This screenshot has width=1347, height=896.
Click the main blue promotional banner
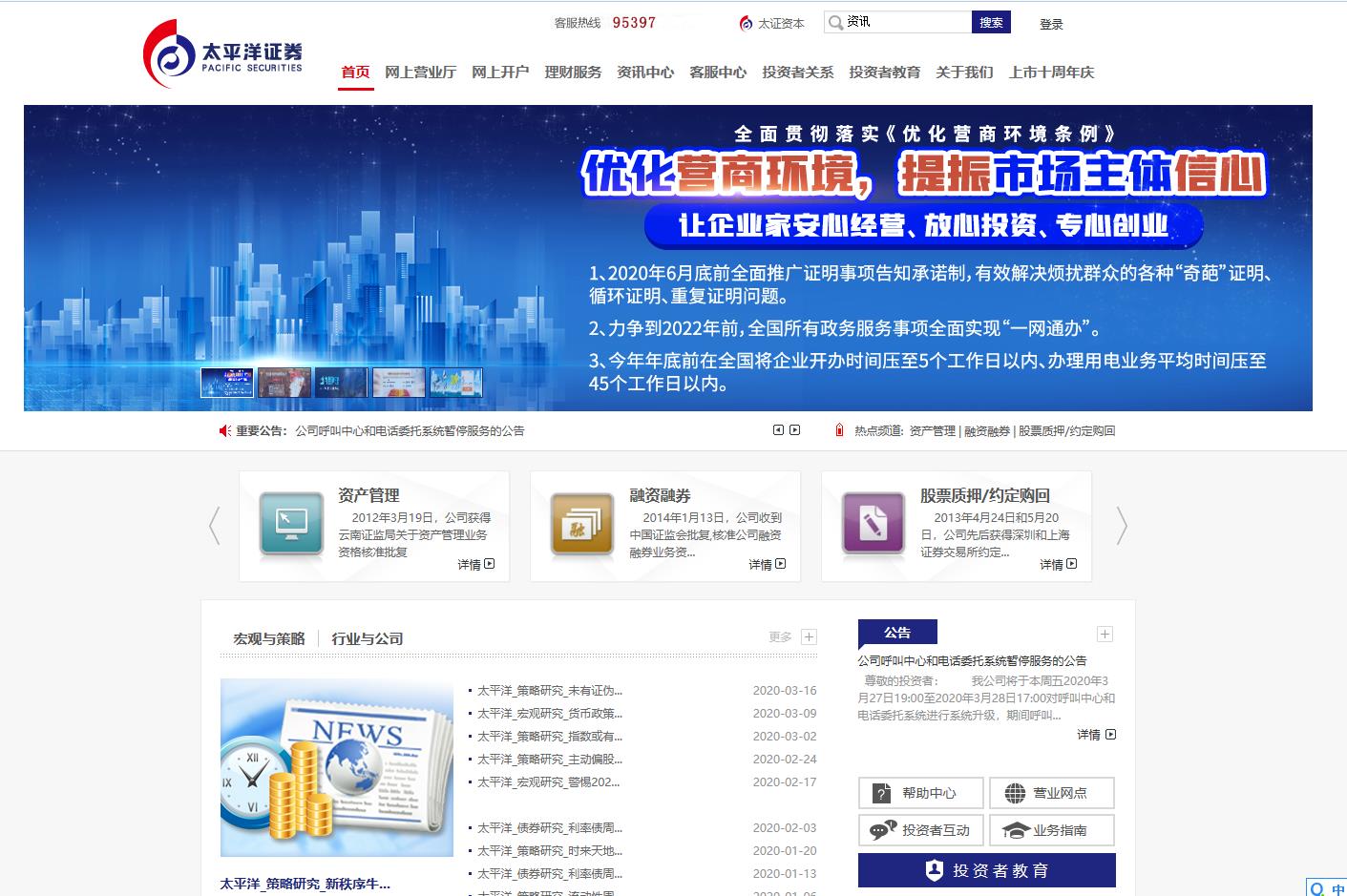pos(668,258)
